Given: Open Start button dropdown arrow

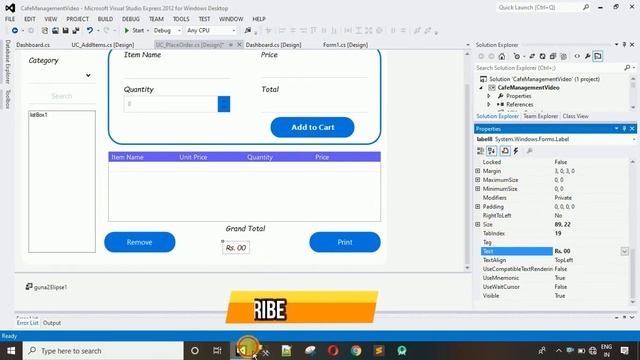Looking at the screenshot, I should (x=148, y=31).
